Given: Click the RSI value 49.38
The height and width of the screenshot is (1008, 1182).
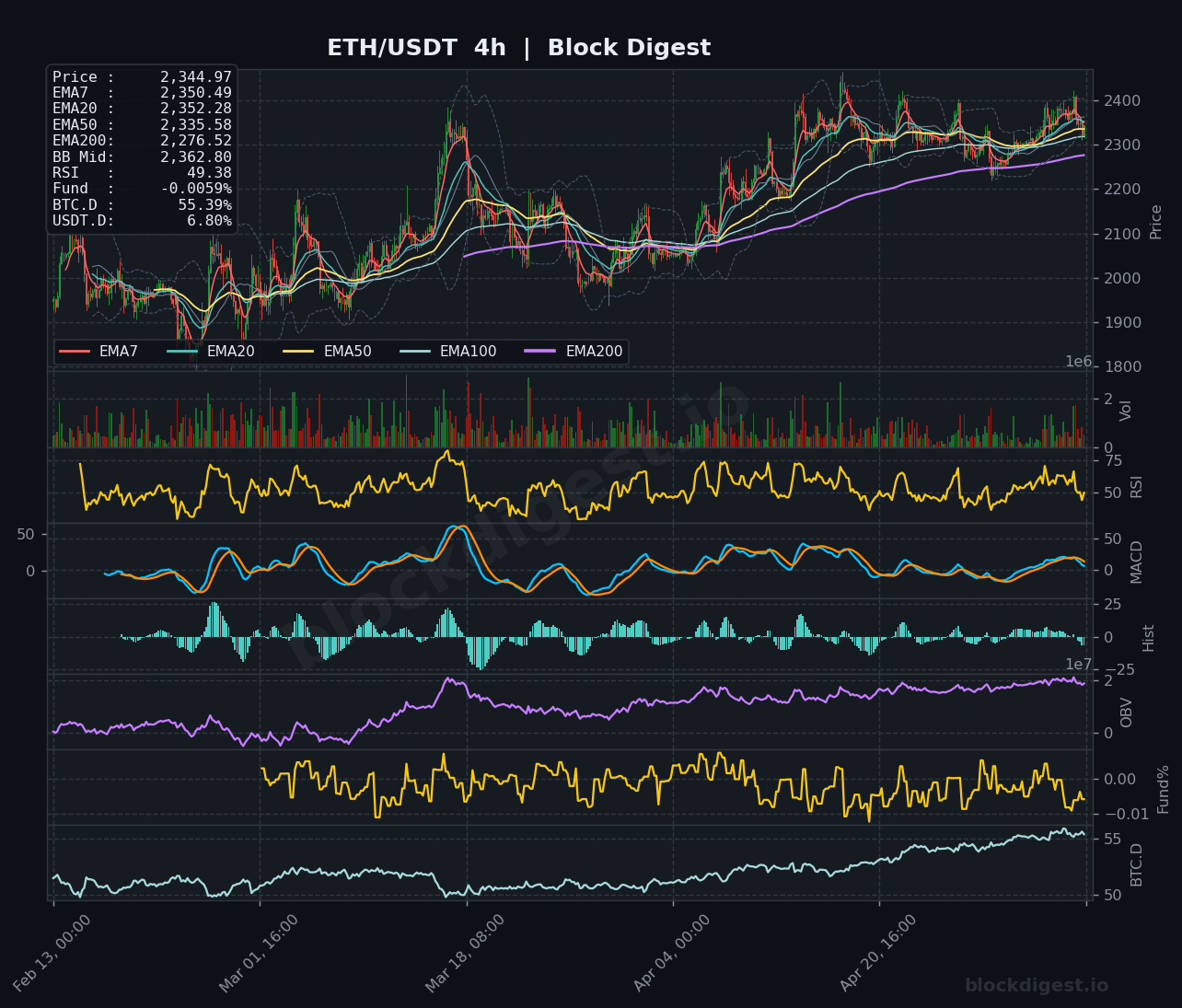Looking at the screenshot, I should click(x=210, y=173).
